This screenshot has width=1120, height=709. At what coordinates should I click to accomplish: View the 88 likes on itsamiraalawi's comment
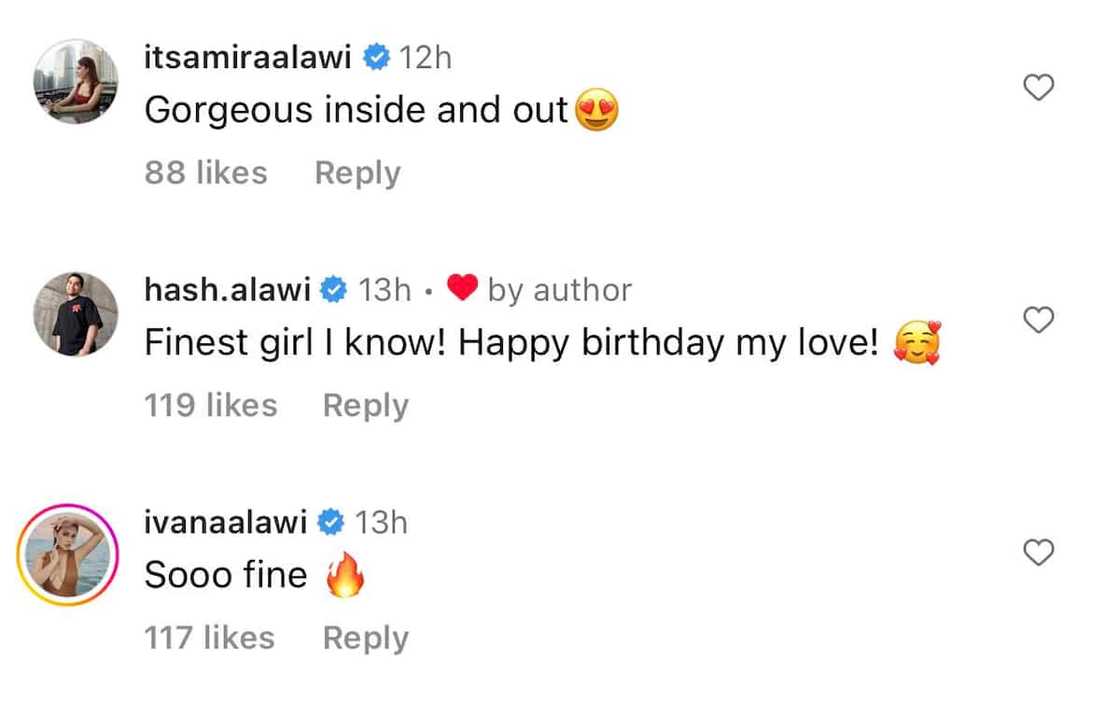(206, 173)
